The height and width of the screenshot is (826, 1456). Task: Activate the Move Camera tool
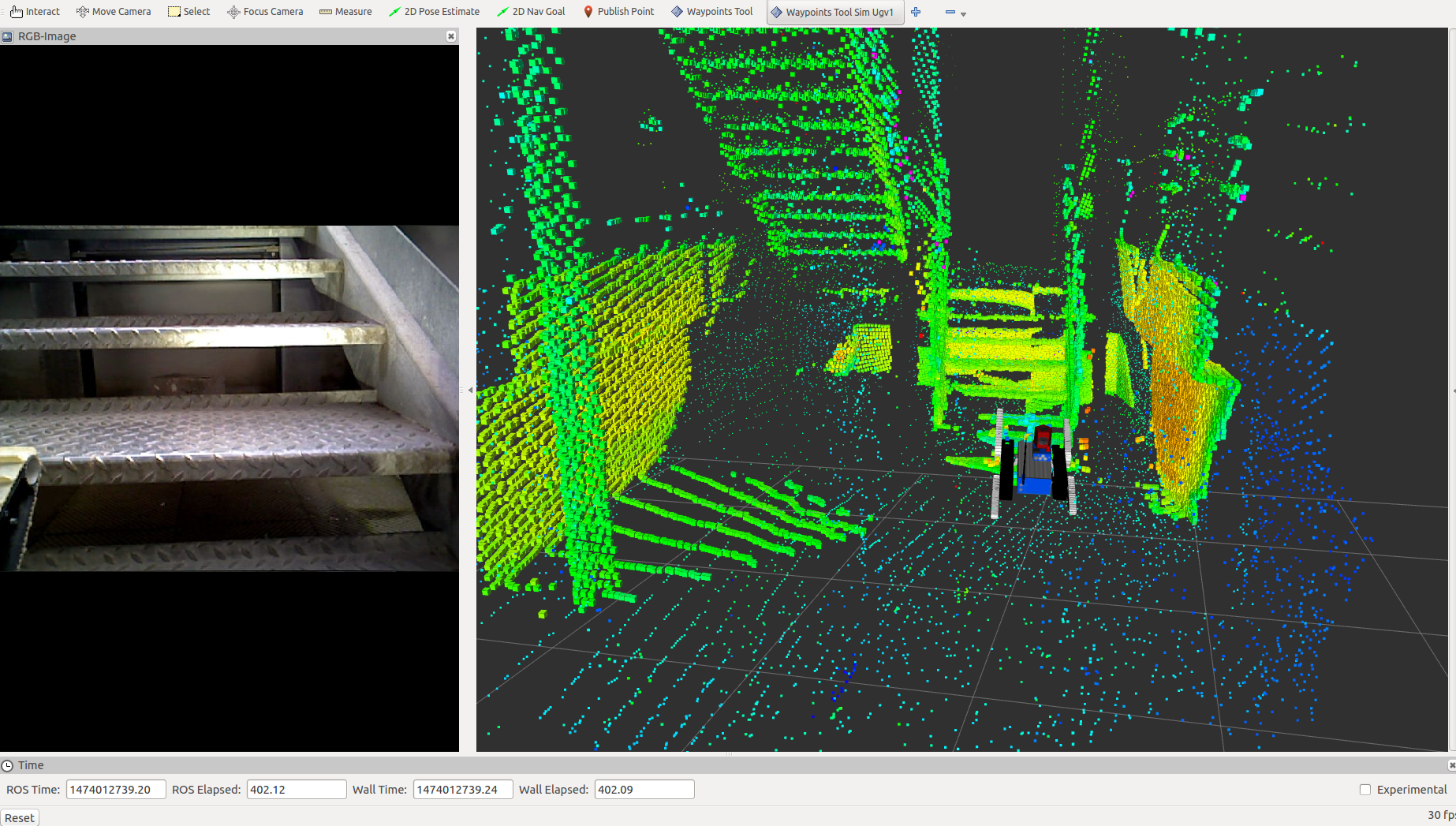pos(114,12)
